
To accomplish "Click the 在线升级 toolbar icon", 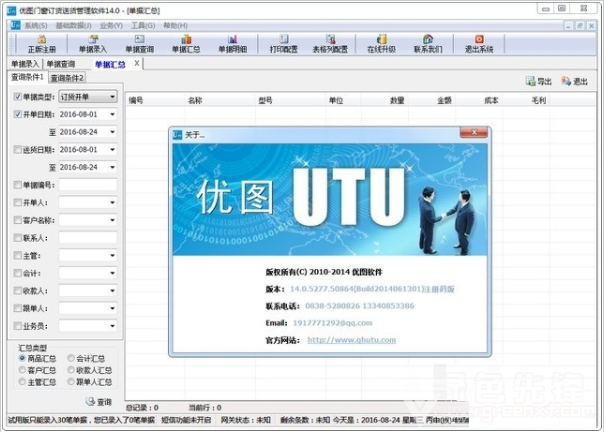I will [x=381, y=44].
